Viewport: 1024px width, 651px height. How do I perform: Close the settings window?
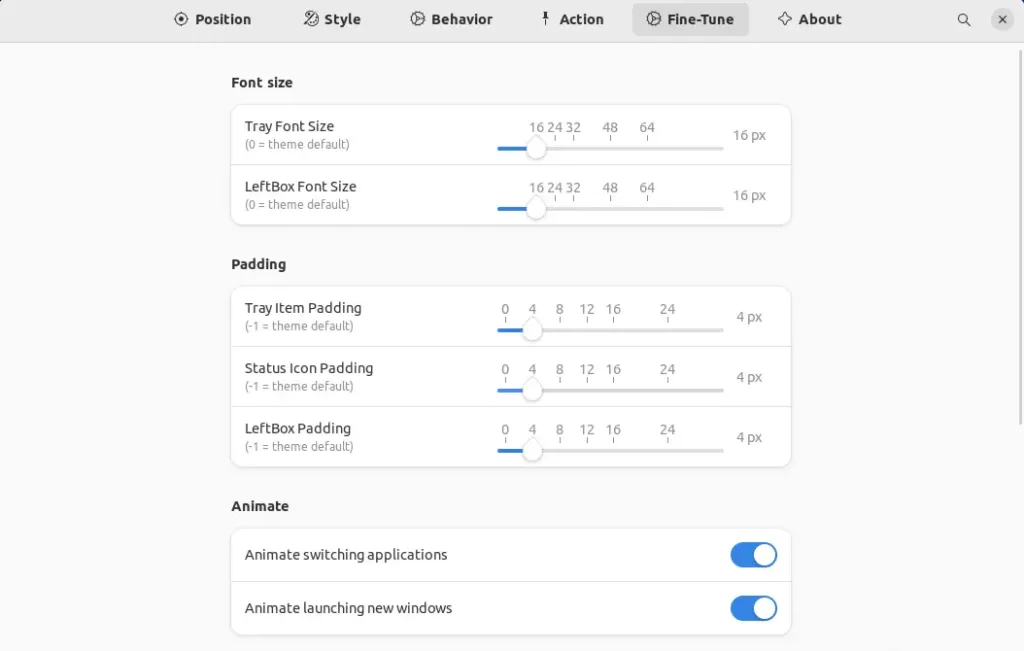(1002, 19)
